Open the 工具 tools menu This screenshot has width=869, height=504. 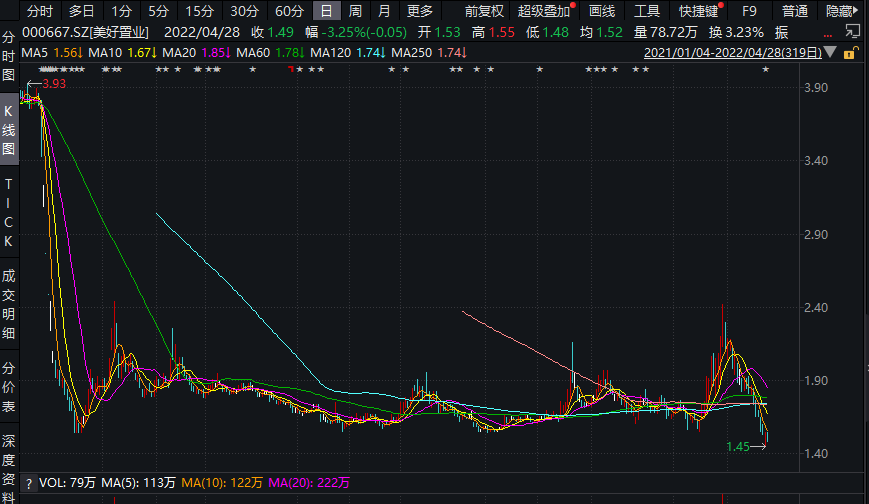(x=647, y=11)
